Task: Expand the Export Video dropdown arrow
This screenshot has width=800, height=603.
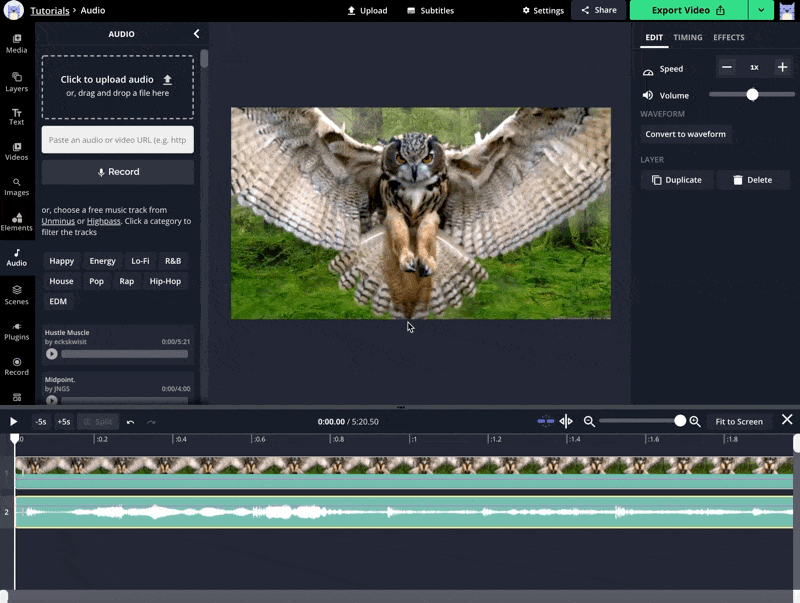Action: (762, 10)
